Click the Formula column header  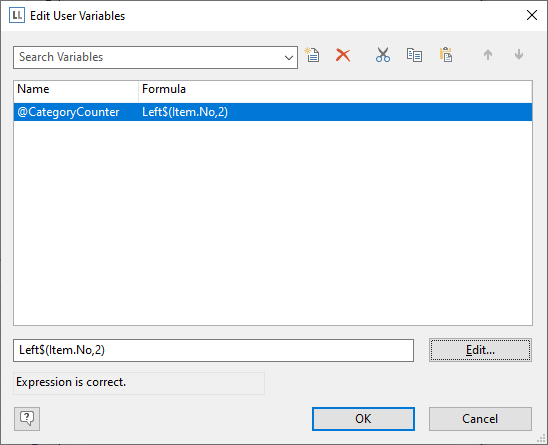tap(336, 89)
